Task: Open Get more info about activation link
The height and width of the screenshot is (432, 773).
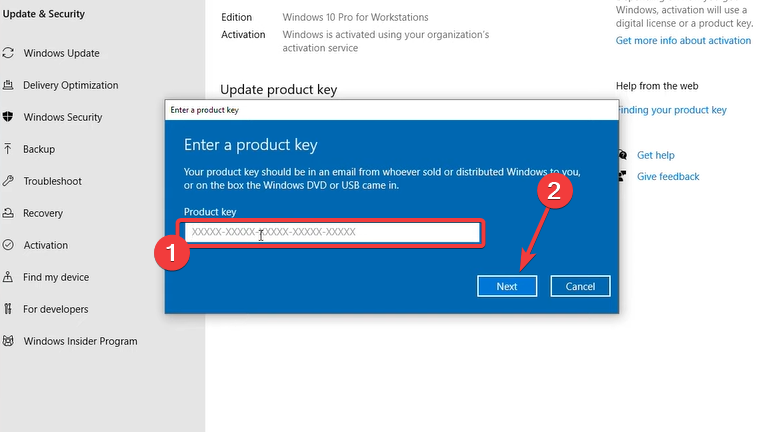Action: 683,40
